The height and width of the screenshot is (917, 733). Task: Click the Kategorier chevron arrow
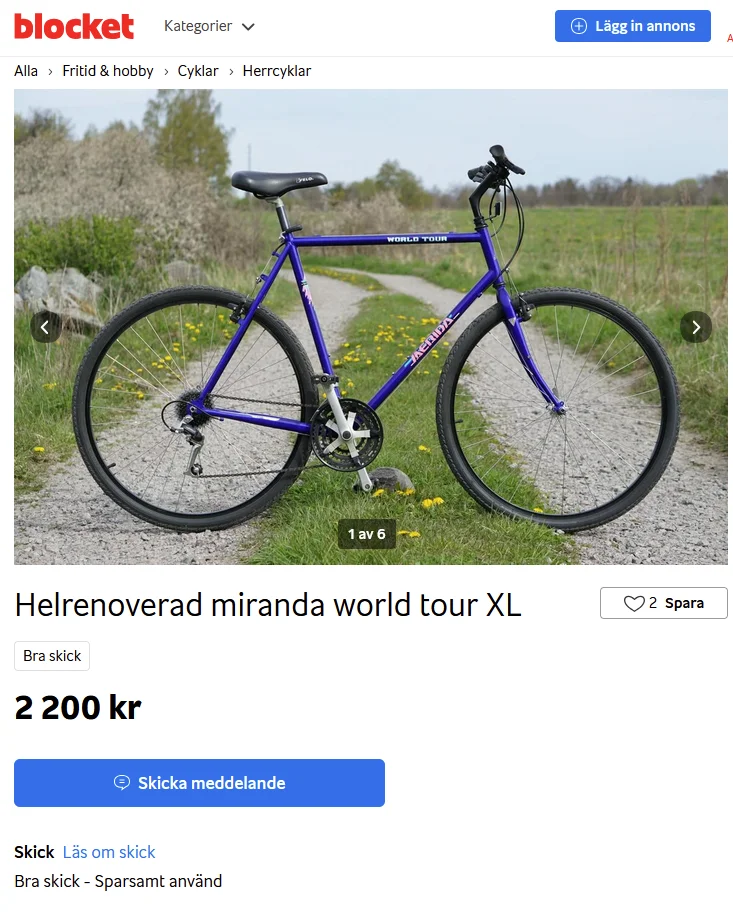click(248, 27)
